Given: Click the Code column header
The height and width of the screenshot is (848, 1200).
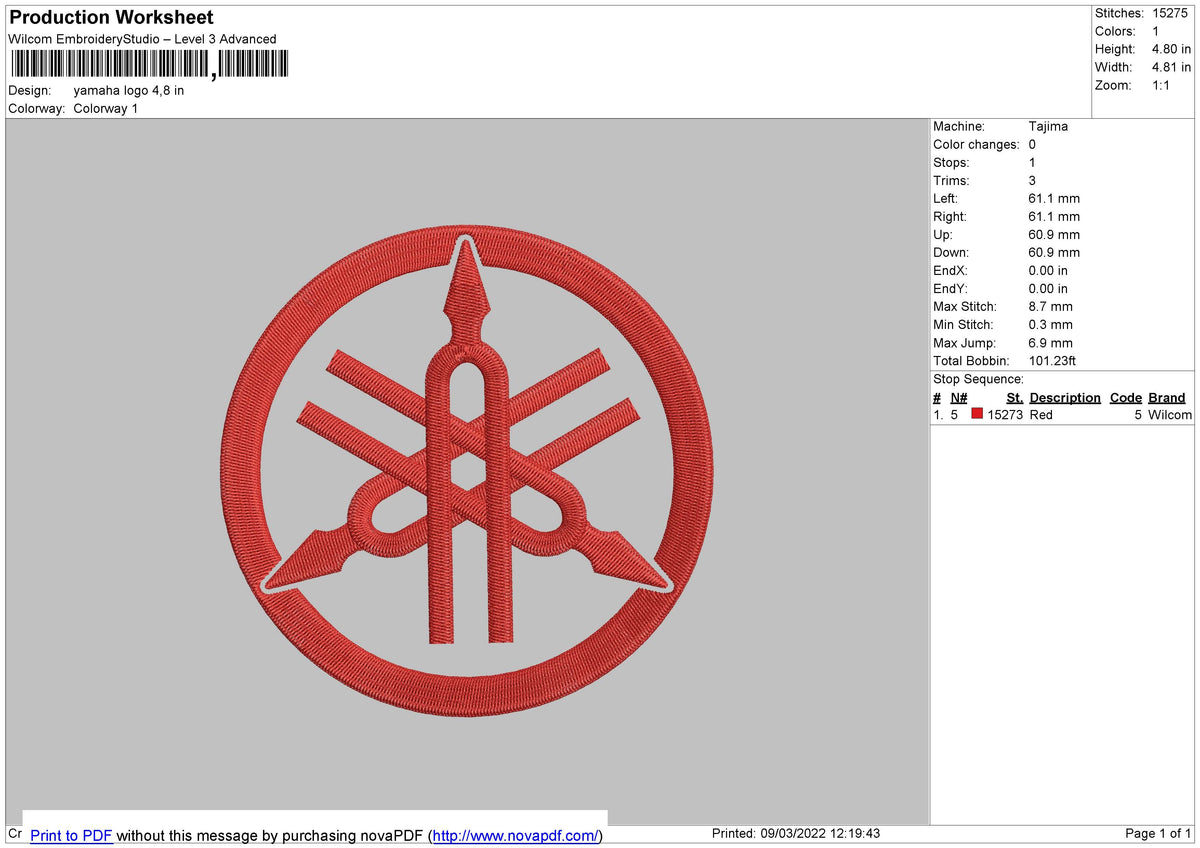Looking at the screenshot, I should click(1125, 397).
